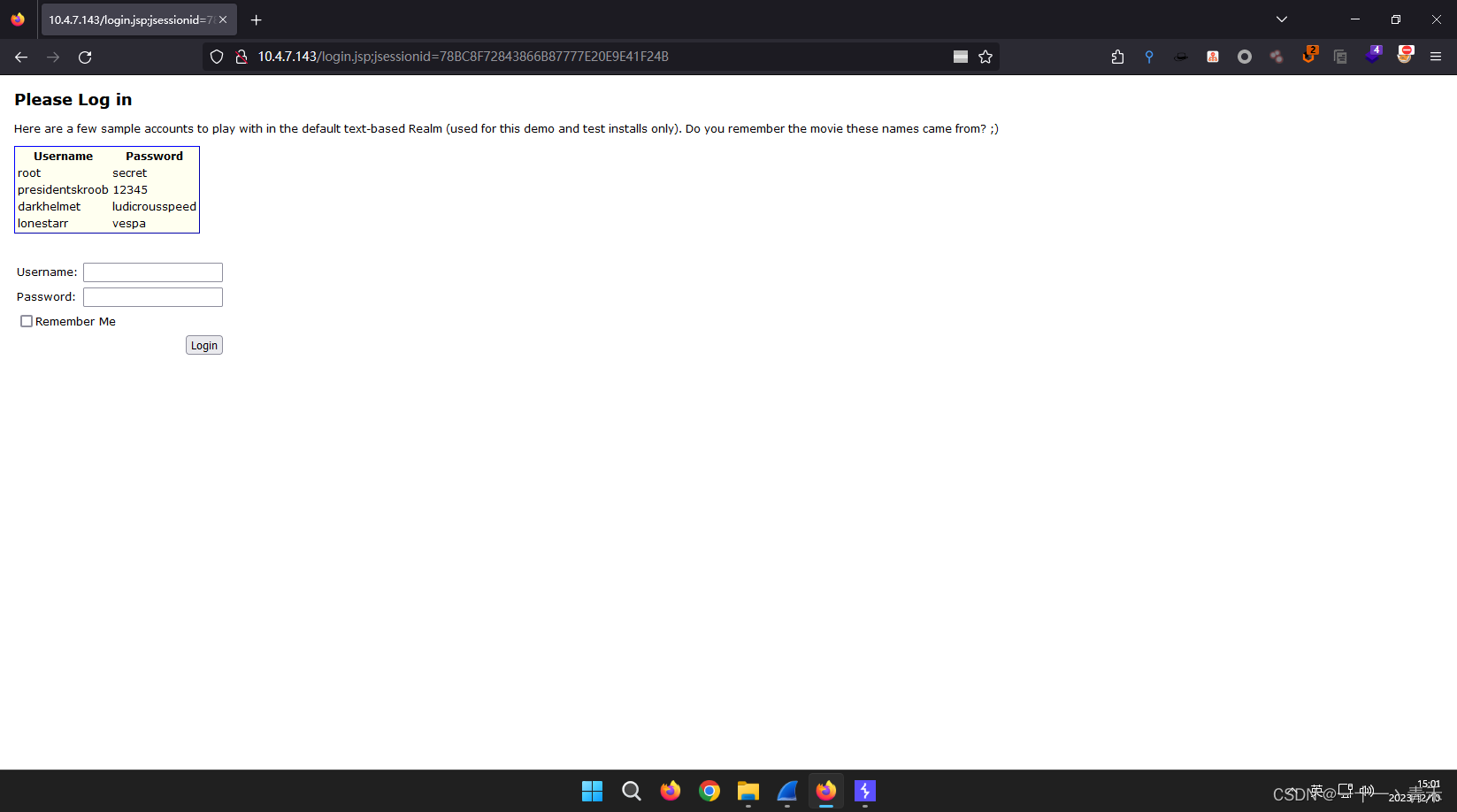
Task: Open the purple extension with badge 4
Action: point(1373,55)
